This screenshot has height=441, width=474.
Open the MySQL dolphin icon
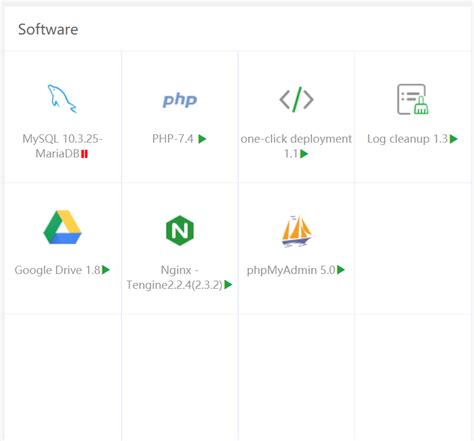[62, 99]
